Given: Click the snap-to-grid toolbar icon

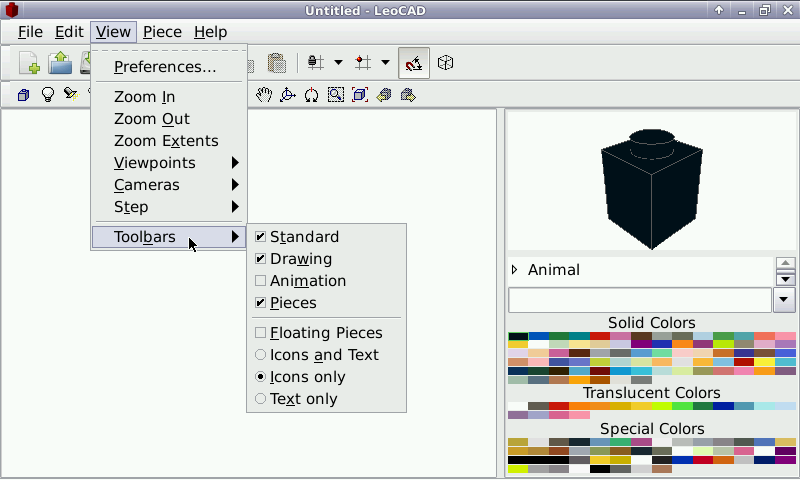Looking at the screenshot, I should click(x=363, y=63).
